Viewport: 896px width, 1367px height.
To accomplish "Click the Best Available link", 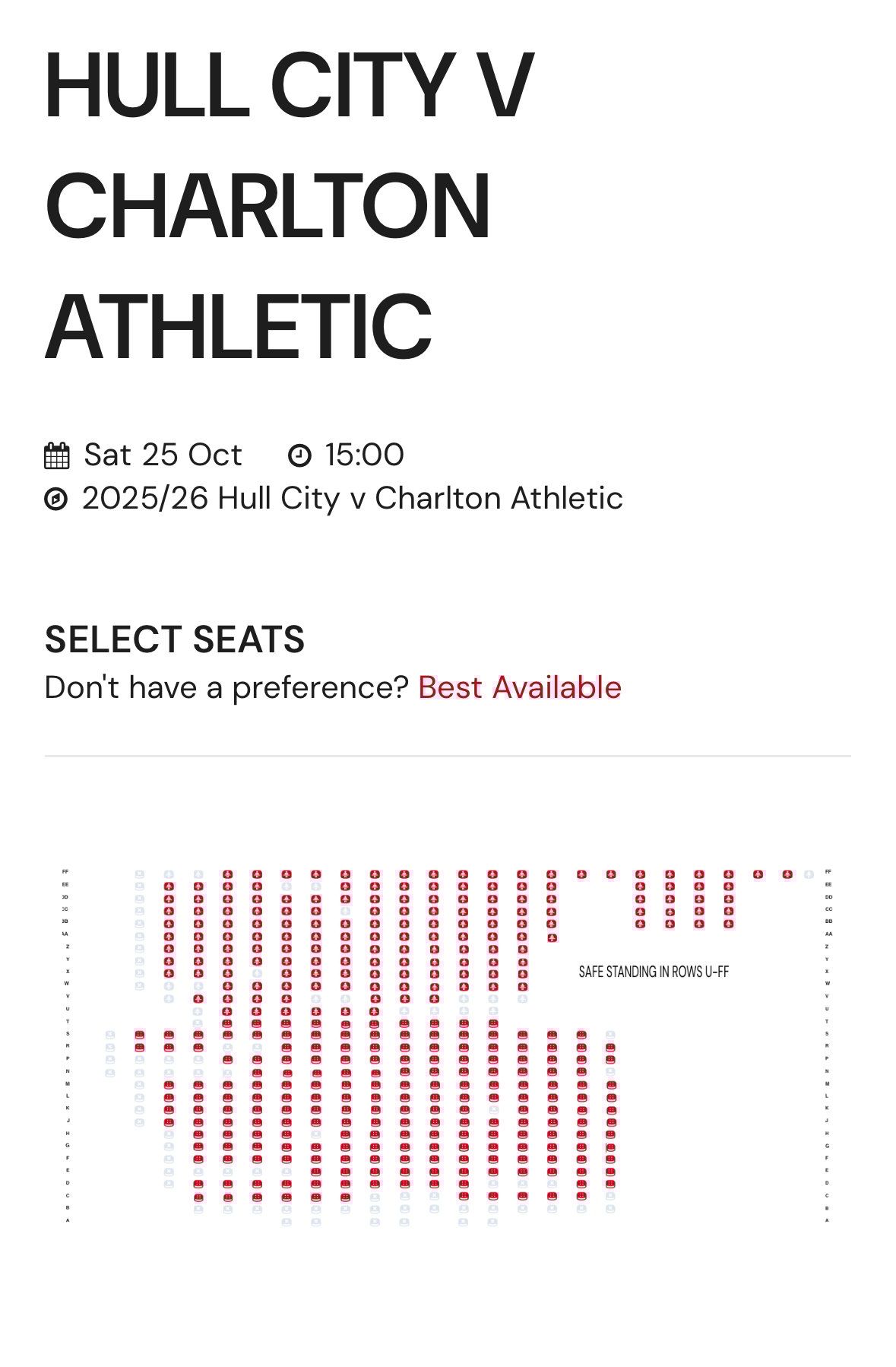I will point(519,687).
